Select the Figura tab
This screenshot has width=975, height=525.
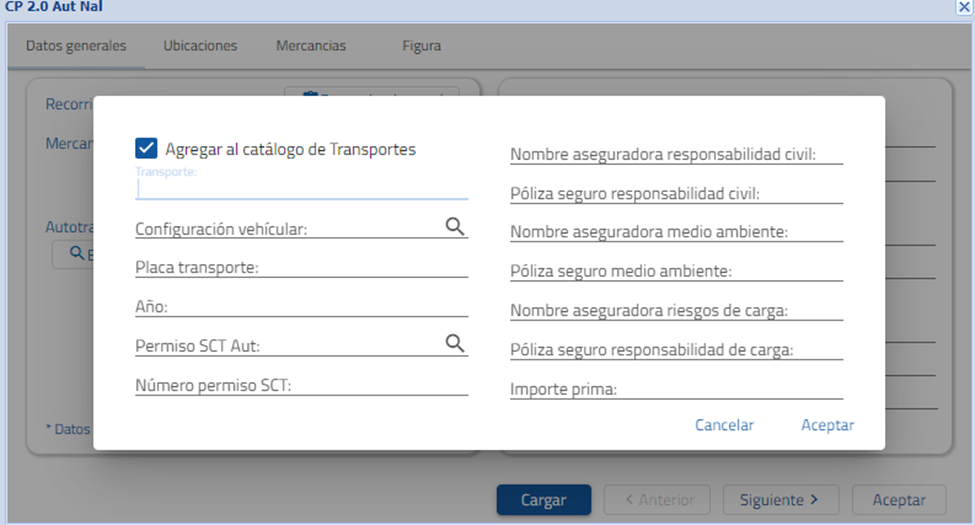(421, 46)
